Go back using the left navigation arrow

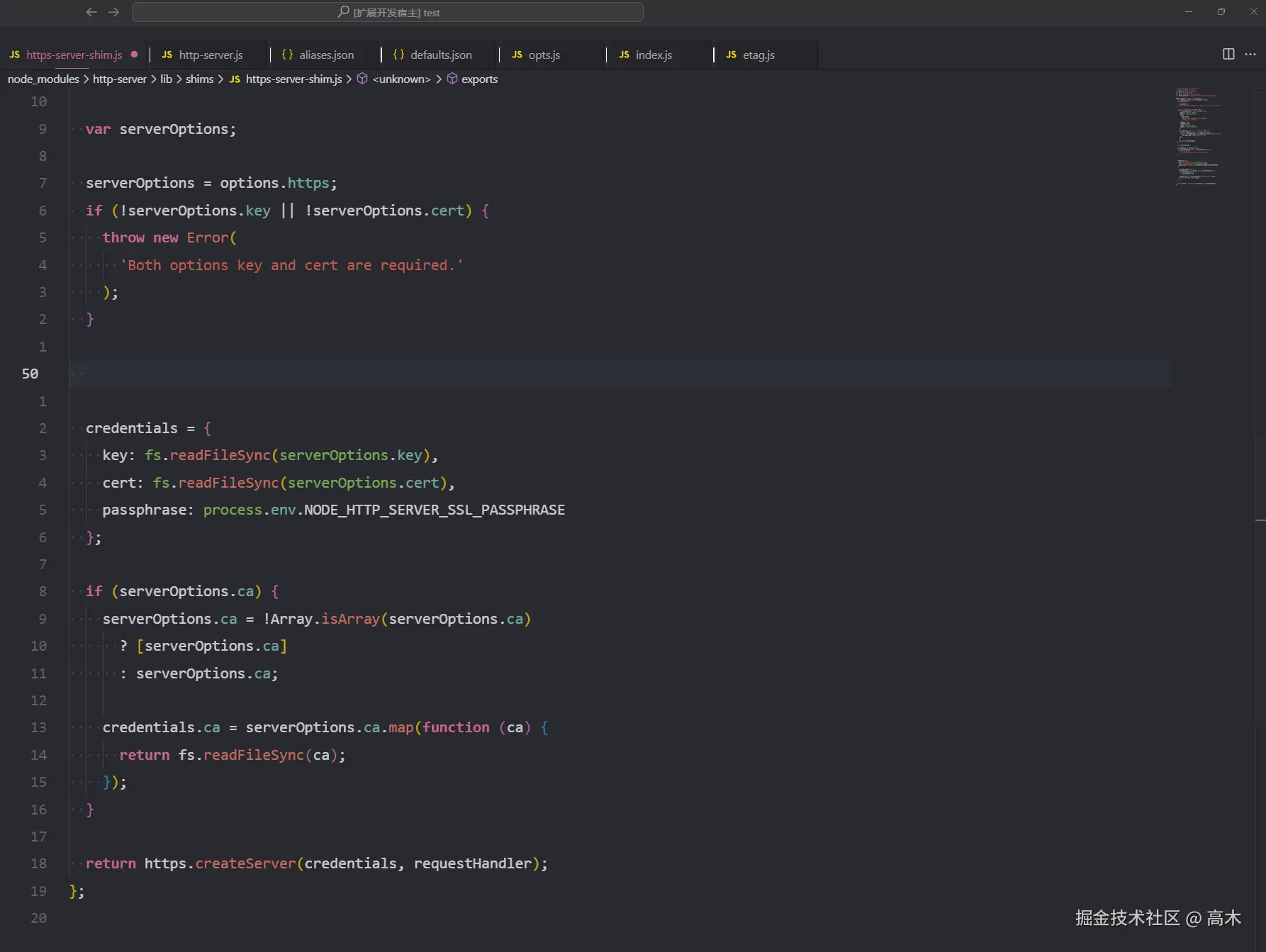pyautogui.click(x=91, y=12)
